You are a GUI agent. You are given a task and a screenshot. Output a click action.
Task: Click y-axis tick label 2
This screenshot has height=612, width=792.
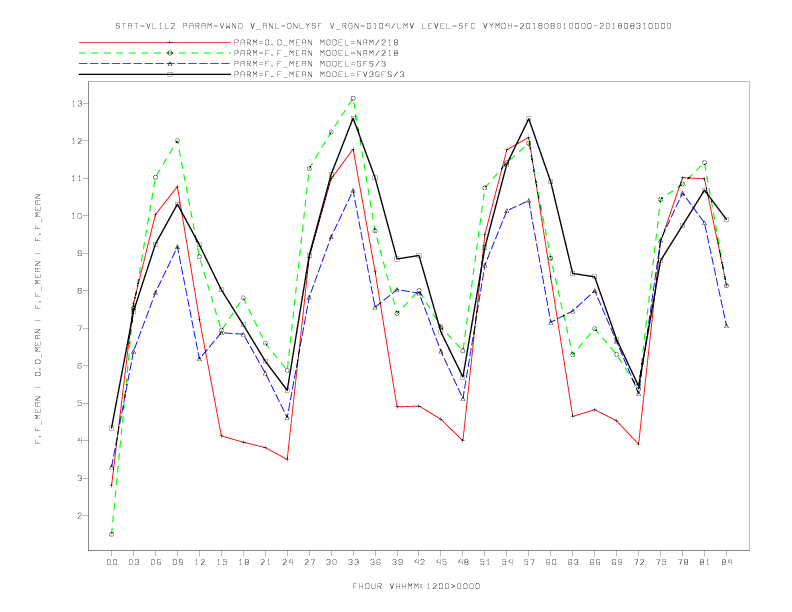(79, 516)
